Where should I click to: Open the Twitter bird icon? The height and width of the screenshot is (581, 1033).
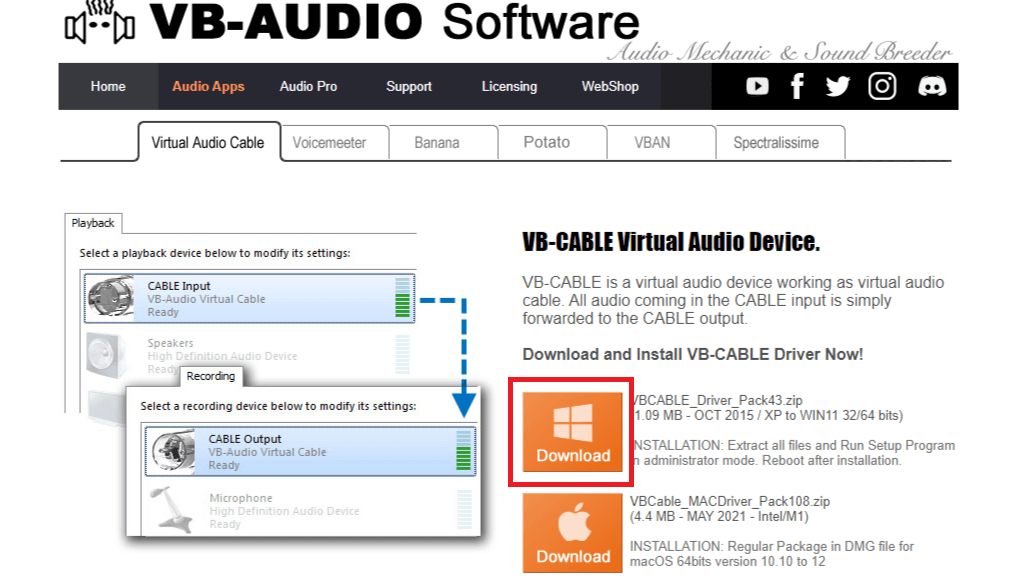[x=838, y=87]
